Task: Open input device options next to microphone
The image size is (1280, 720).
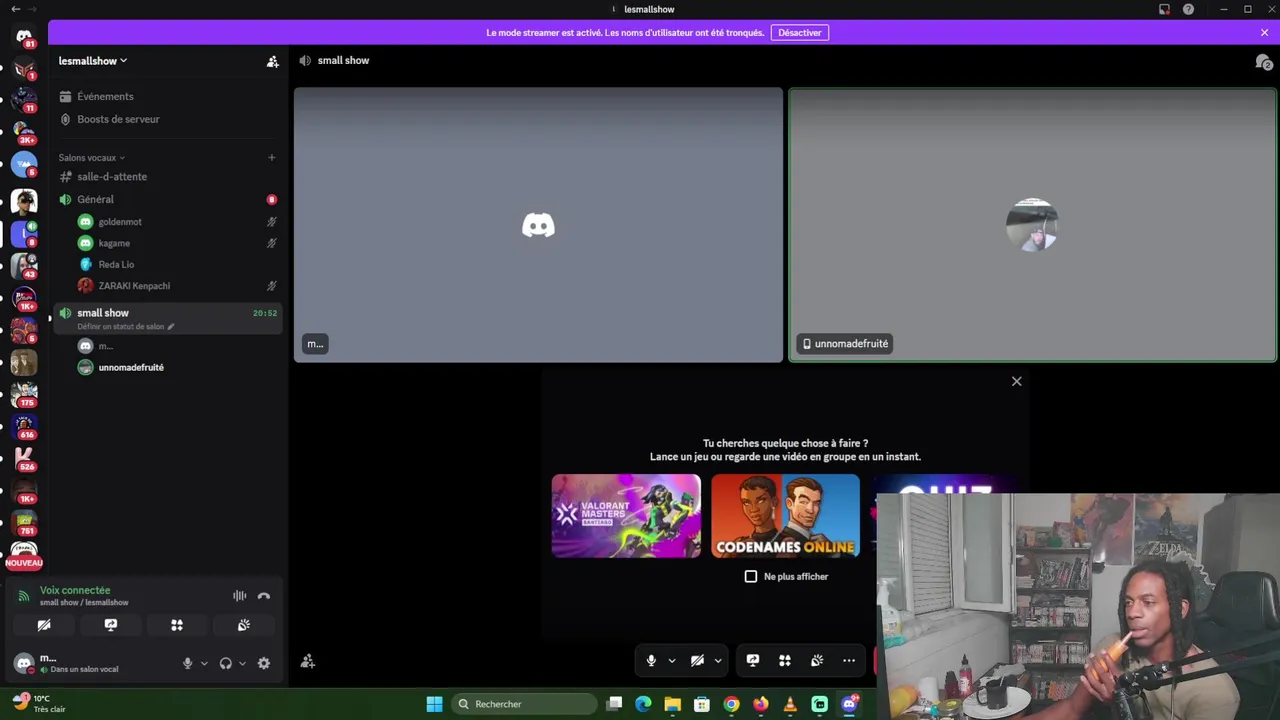Action: click(204, 663)
